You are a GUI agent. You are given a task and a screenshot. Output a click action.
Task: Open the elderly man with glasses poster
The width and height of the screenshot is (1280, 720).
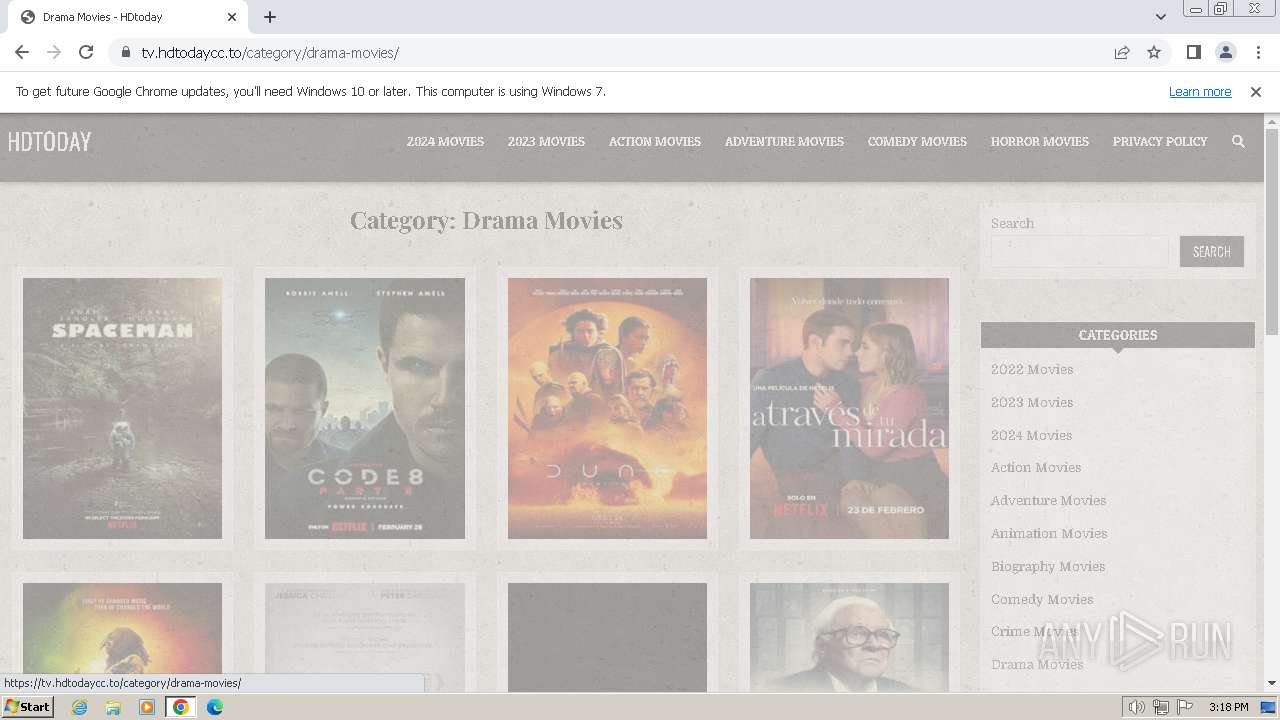849,637
